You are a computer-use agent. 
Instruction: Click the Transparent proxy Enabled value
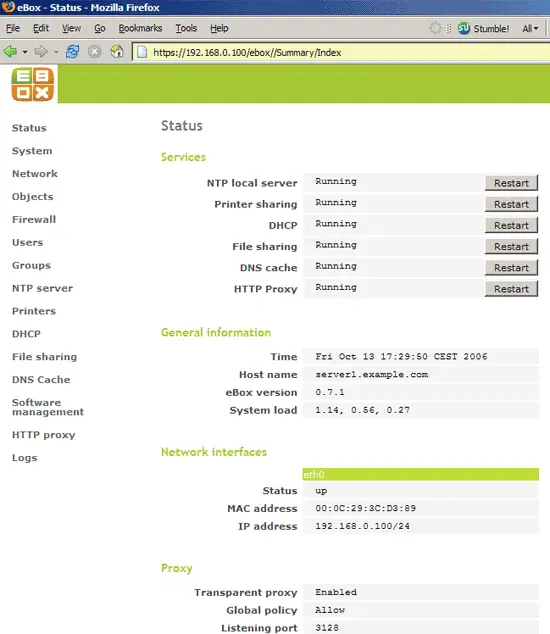point(336,592)
